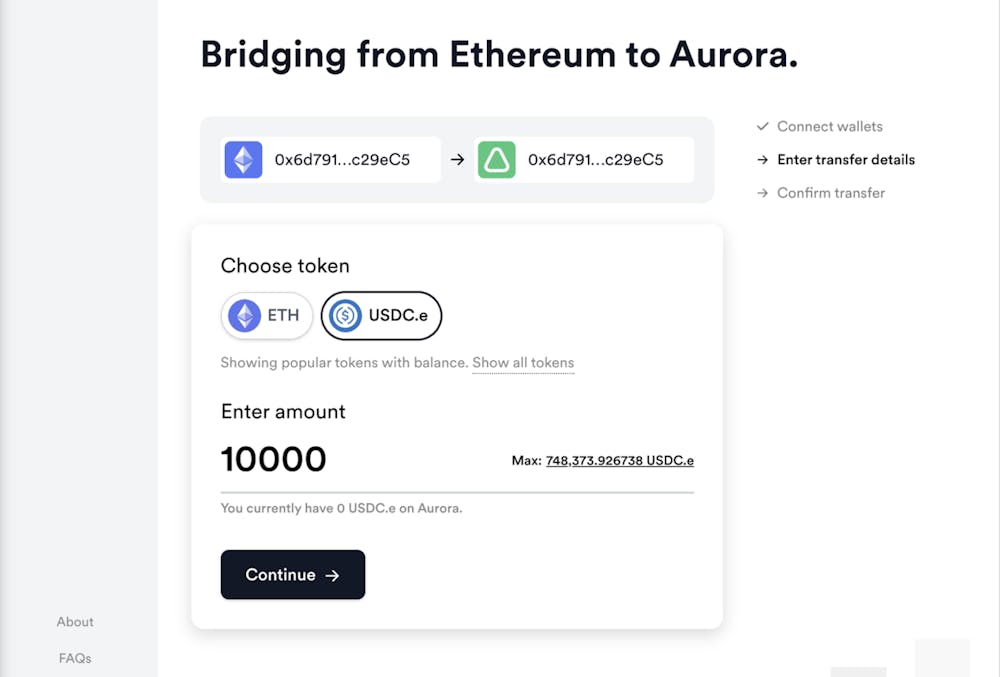Screen dimensions: 1000x677
Task: Select the ETH token chip
Action: [x=267, y=316]
